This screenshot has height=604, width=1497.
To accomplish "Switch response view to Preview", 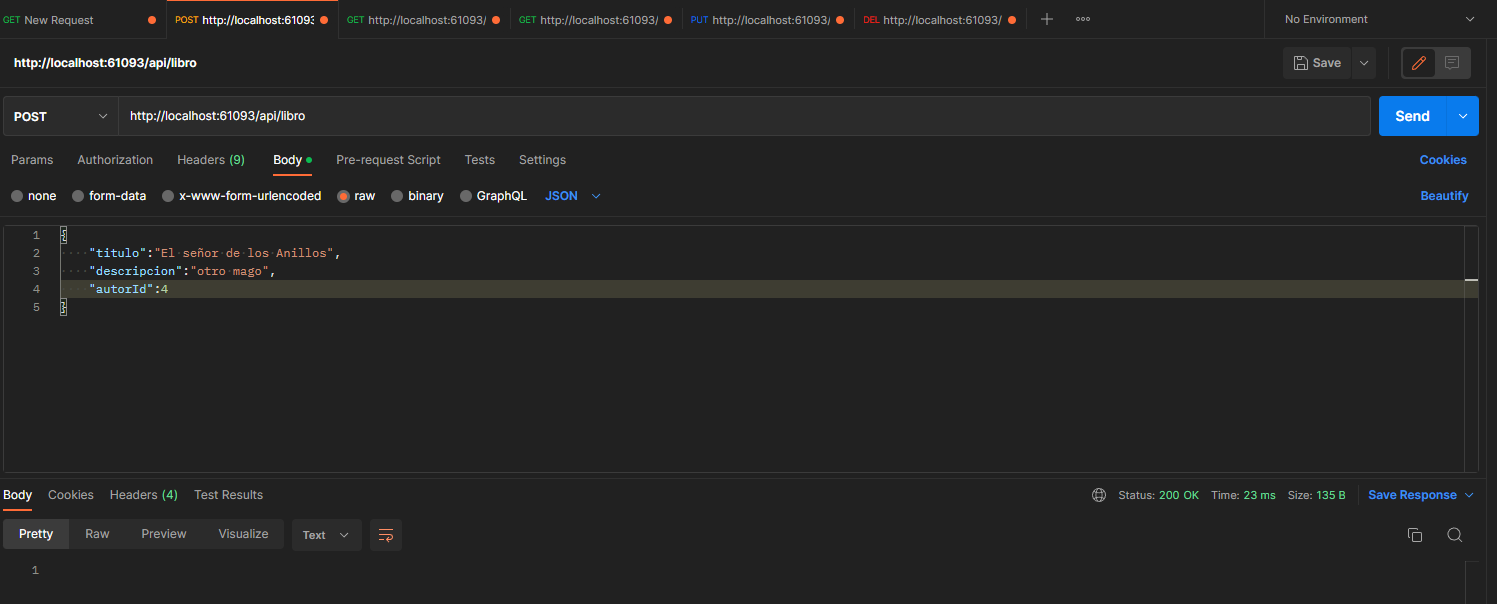I will click(x=164, y=534).
